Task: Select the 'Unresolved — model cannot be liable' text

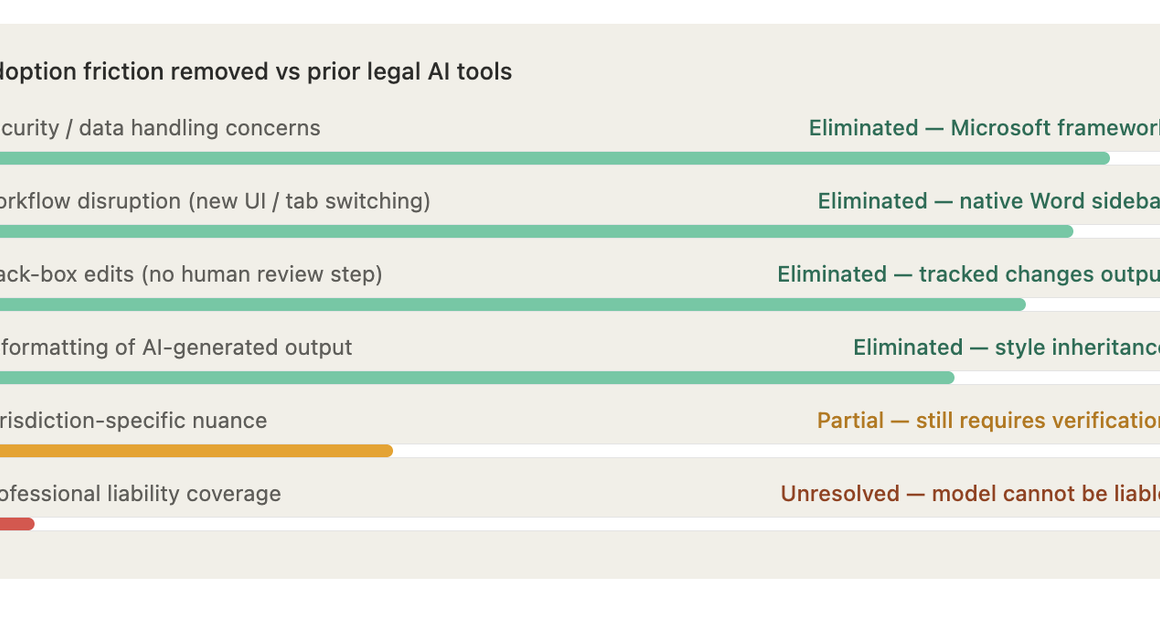Action: 970,493
